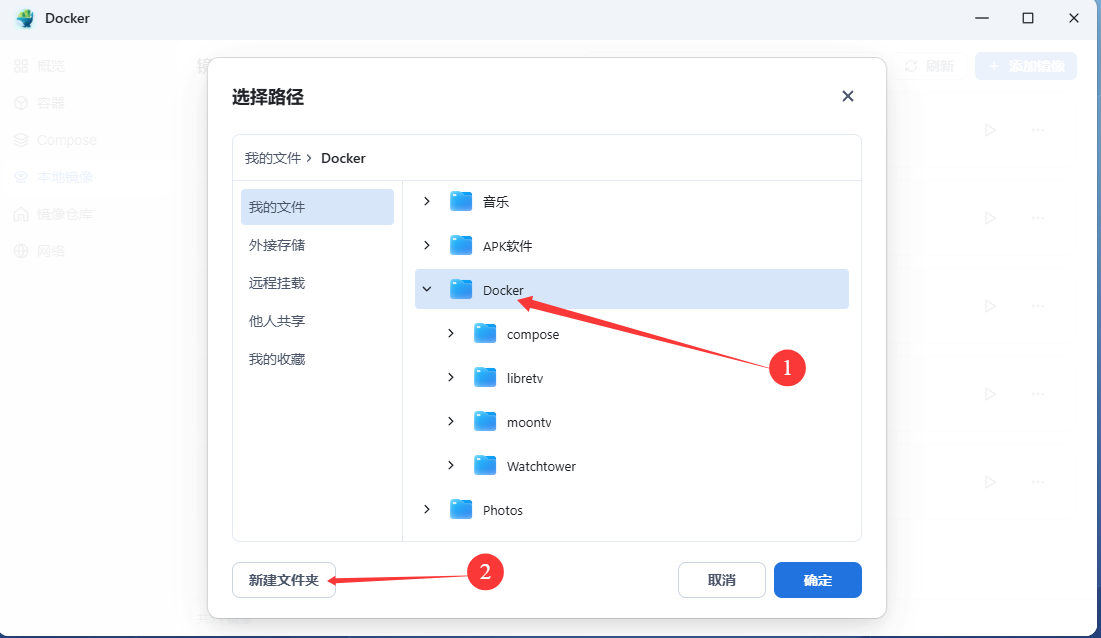Maximize the Docker window
This screenshot has width=1101, height=638.
1027,18
